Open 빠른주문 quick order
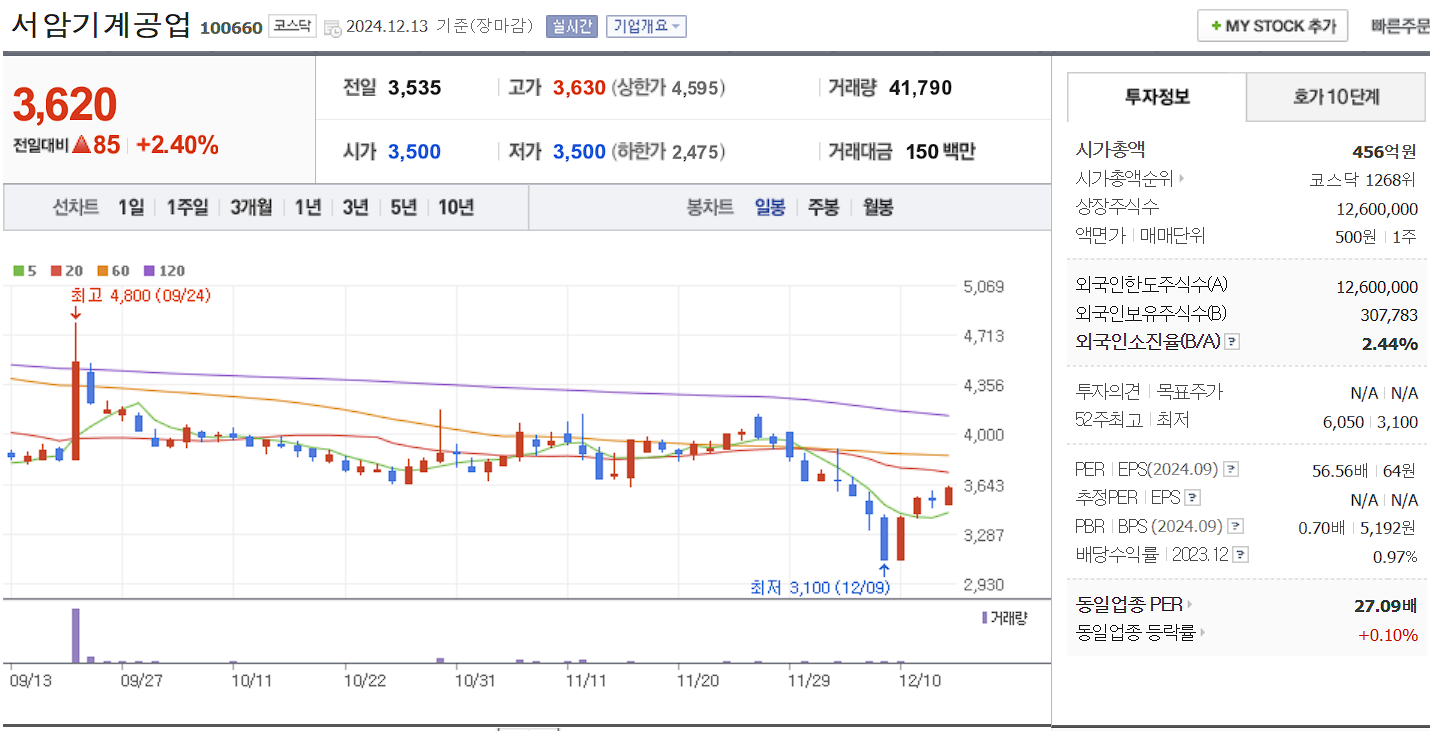This screenshot has height=731, width=1430. (x=1400, y=26)
